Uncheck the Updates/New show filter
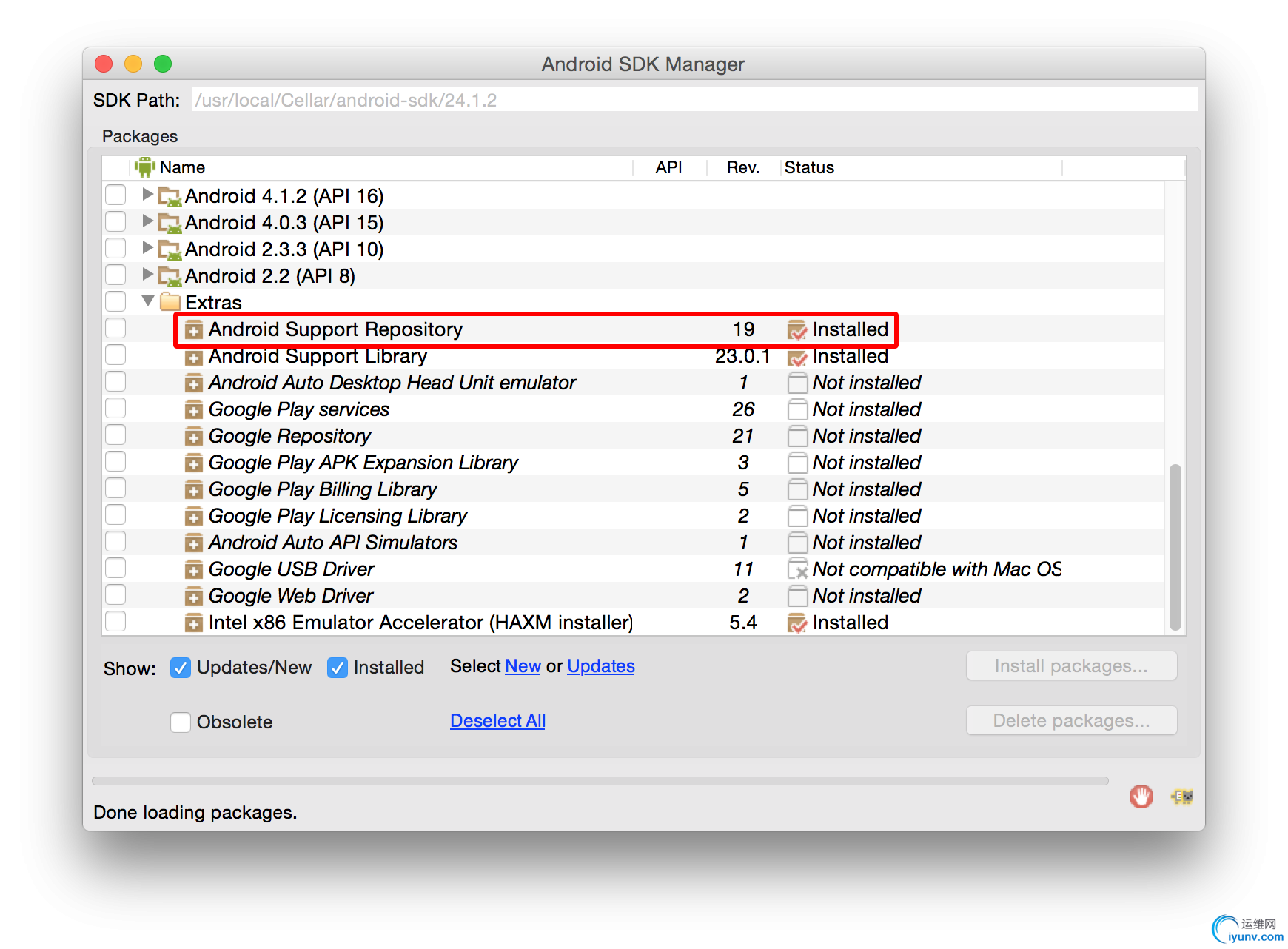This screenshot has height=949, width=1288. click(181, 668)
